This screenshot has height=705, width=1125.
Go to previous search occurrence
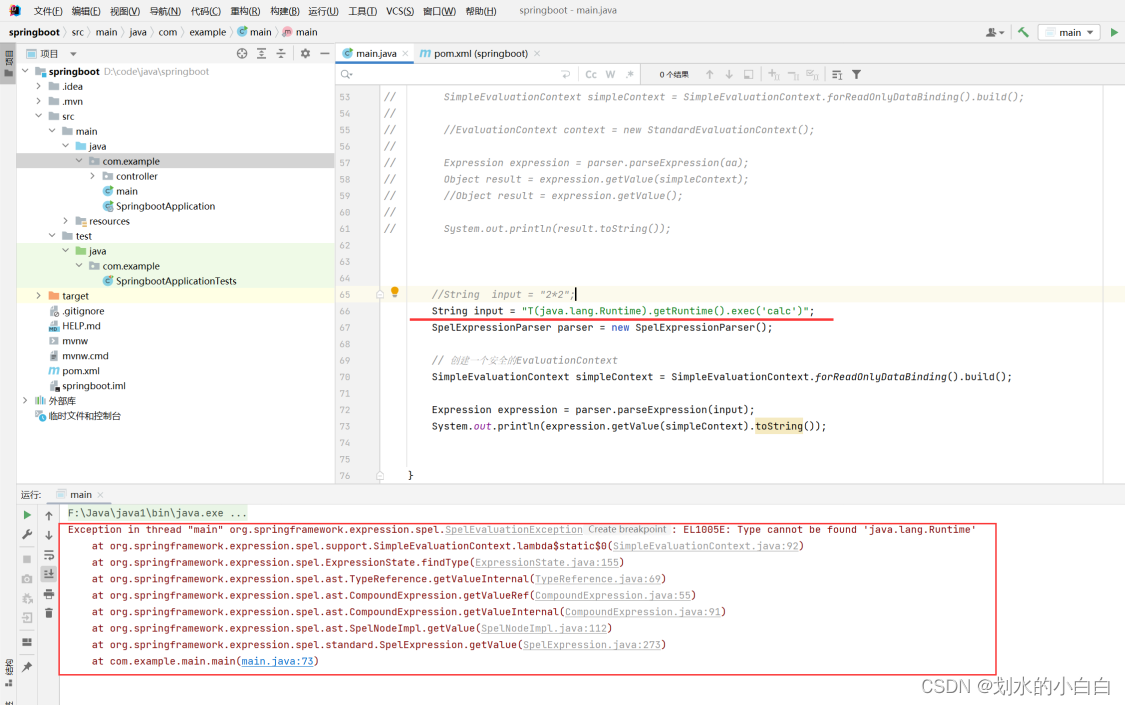click(710, 75)
